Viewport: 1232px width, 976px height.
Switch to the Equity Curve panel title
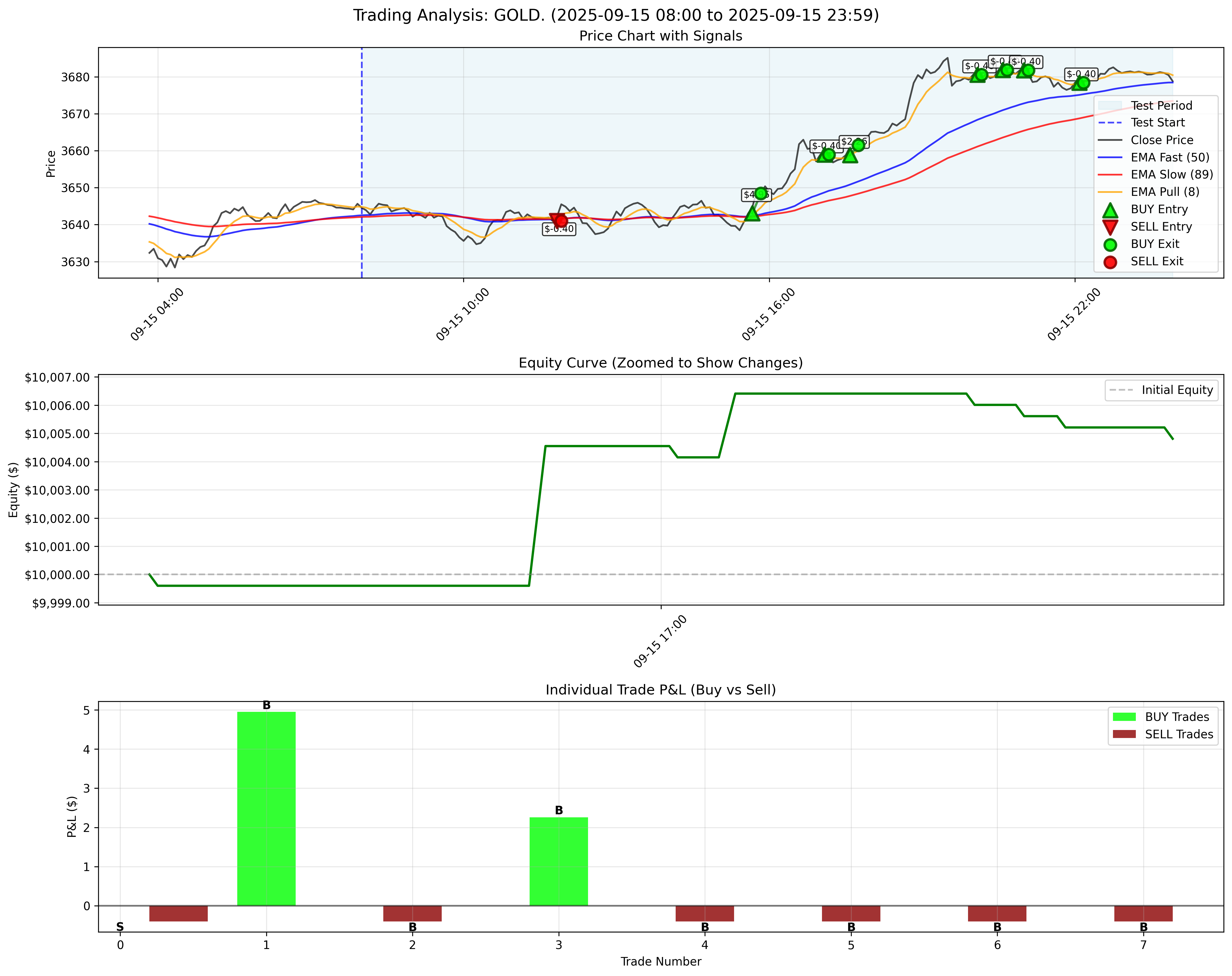660,361
